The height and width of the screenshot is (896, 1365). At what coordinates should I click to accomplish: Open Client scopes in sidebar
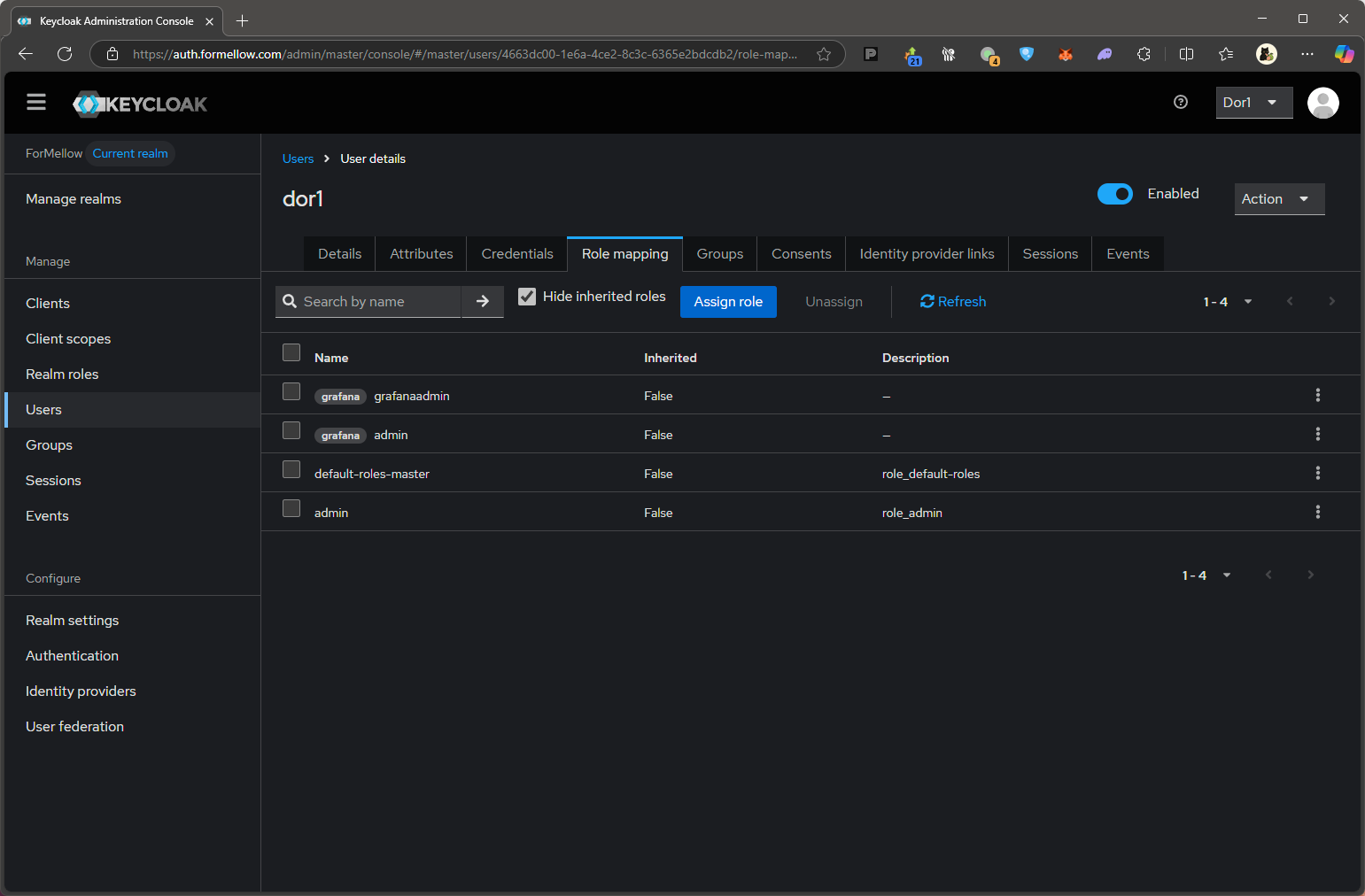(x=133, y=339)
